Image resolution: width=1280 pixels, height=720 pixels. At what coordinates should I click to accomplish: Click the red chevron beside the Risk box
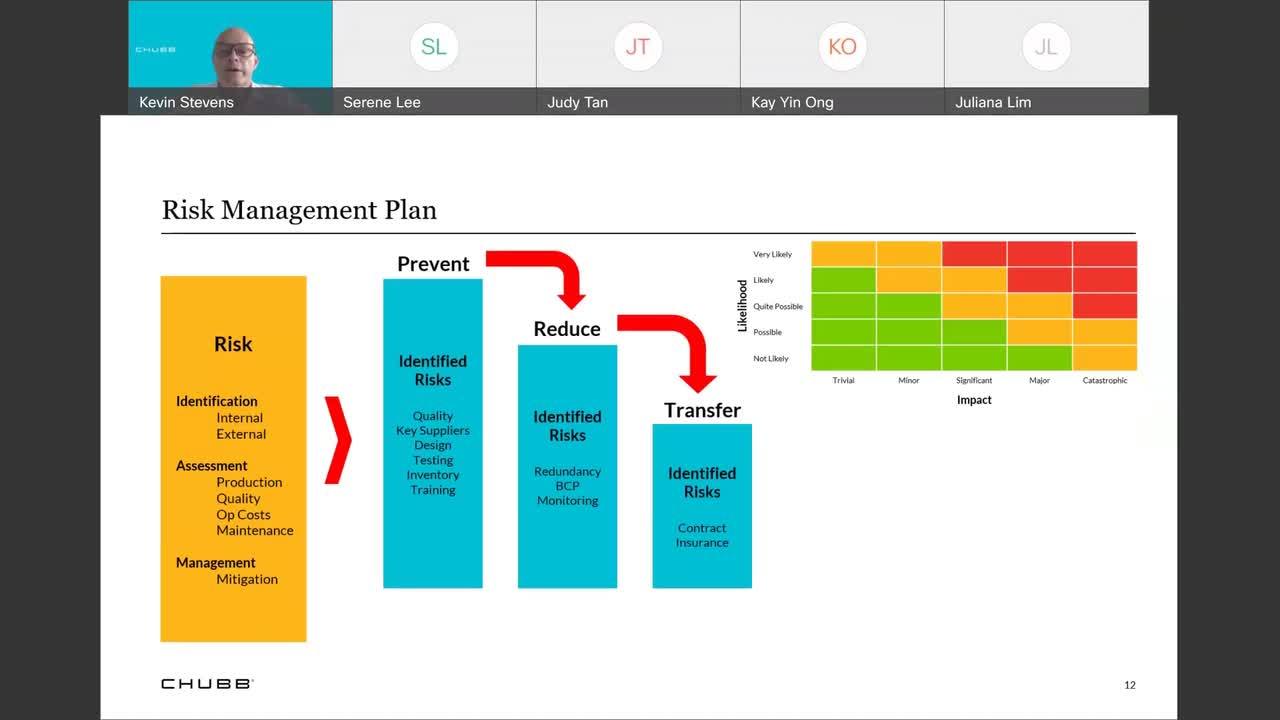pyautogui.click(x=339, y=440)
